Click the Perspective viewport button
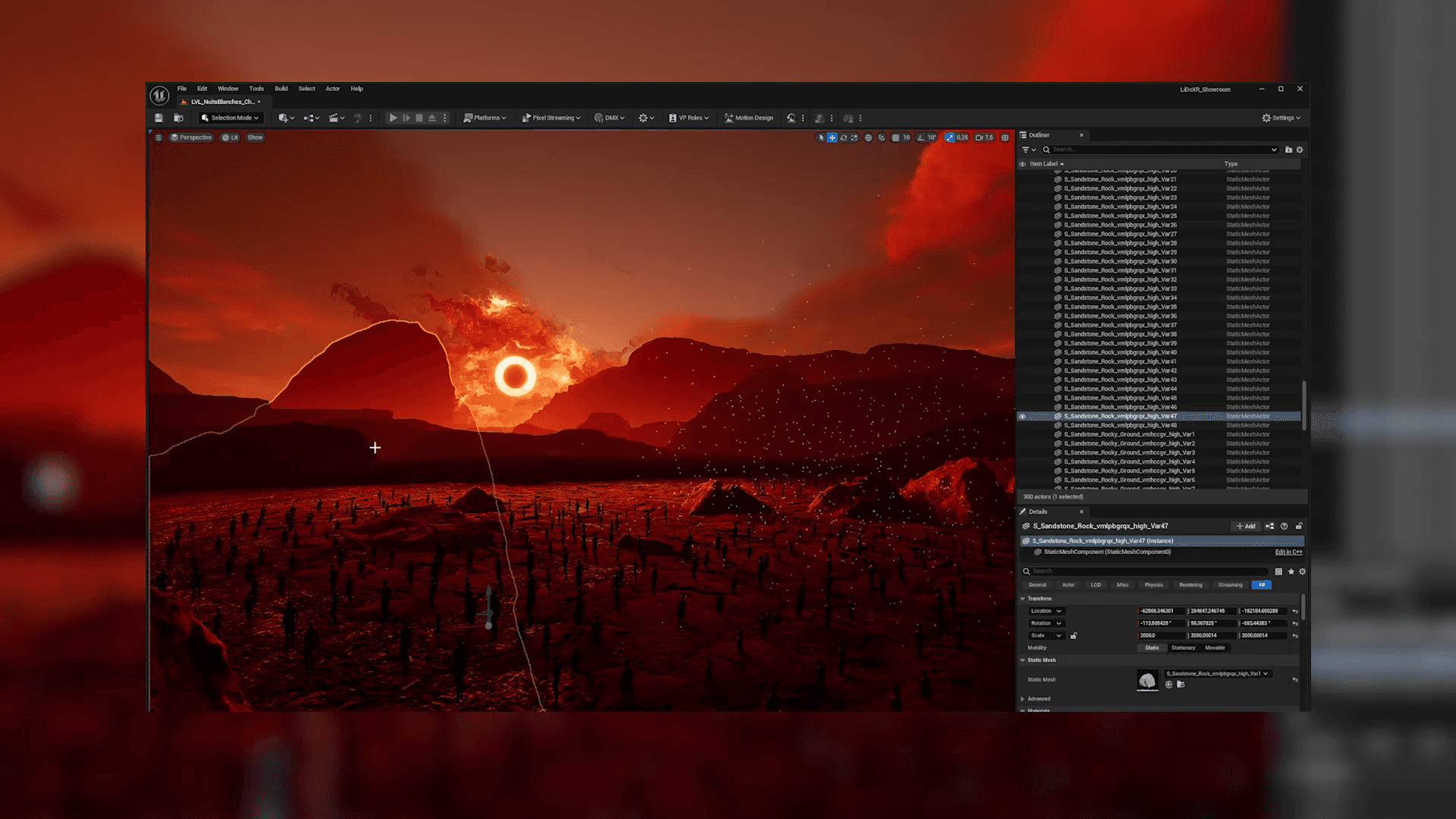Viewport: 1456px width, 819px height. (x=190, y=137)
